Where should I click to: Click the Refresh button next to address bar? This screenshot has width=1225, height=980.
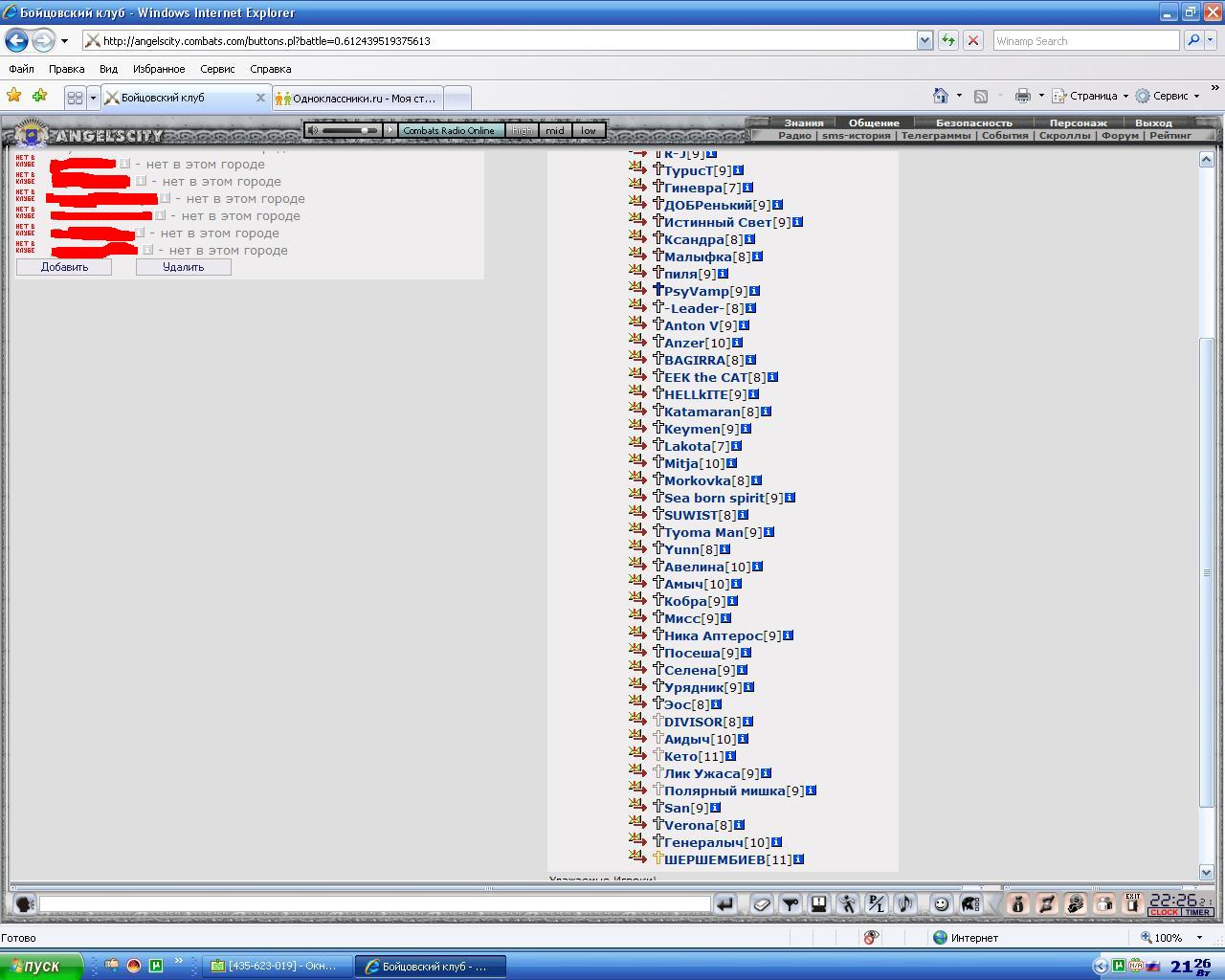tap(947, 40)
